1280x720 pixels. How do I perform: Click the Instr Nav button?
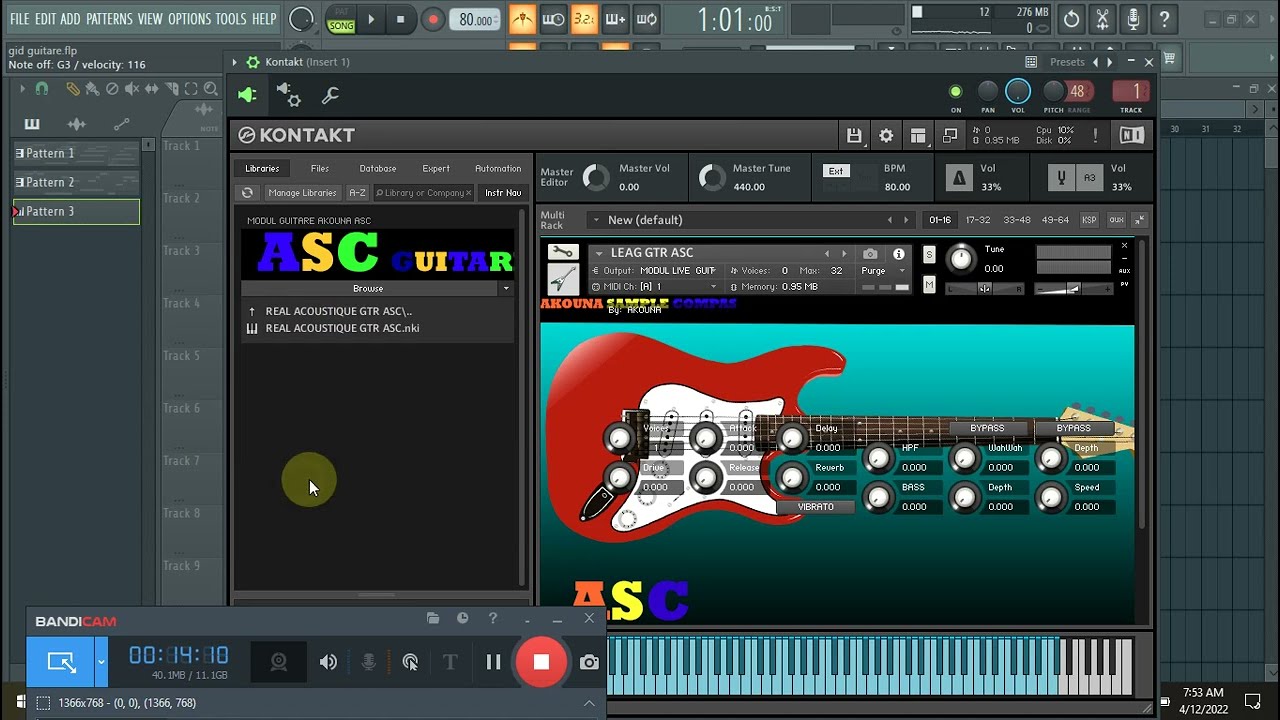503,192
